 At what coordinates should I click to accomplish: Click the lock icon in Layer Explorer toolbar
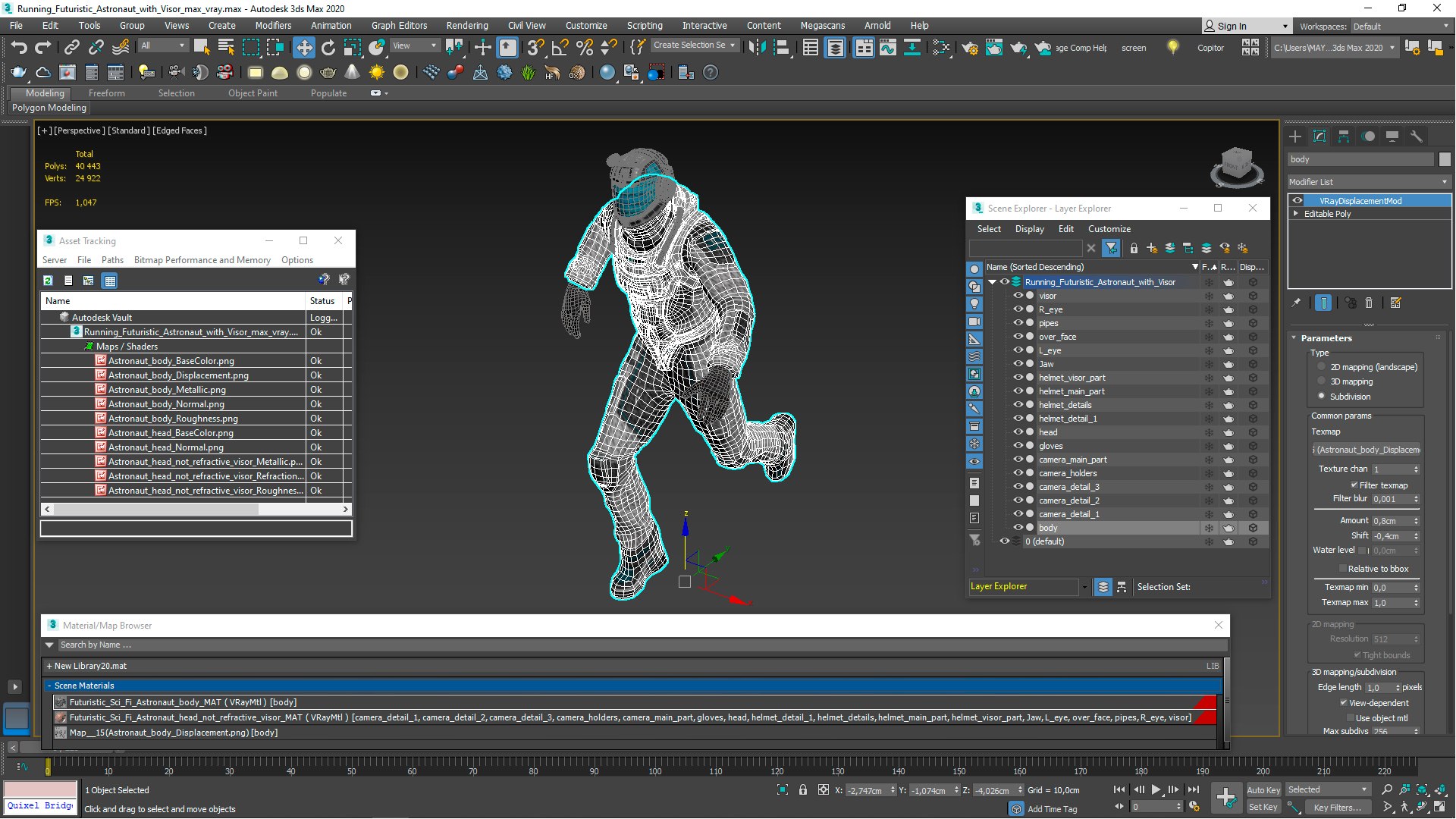click(x=1134, y=248)
